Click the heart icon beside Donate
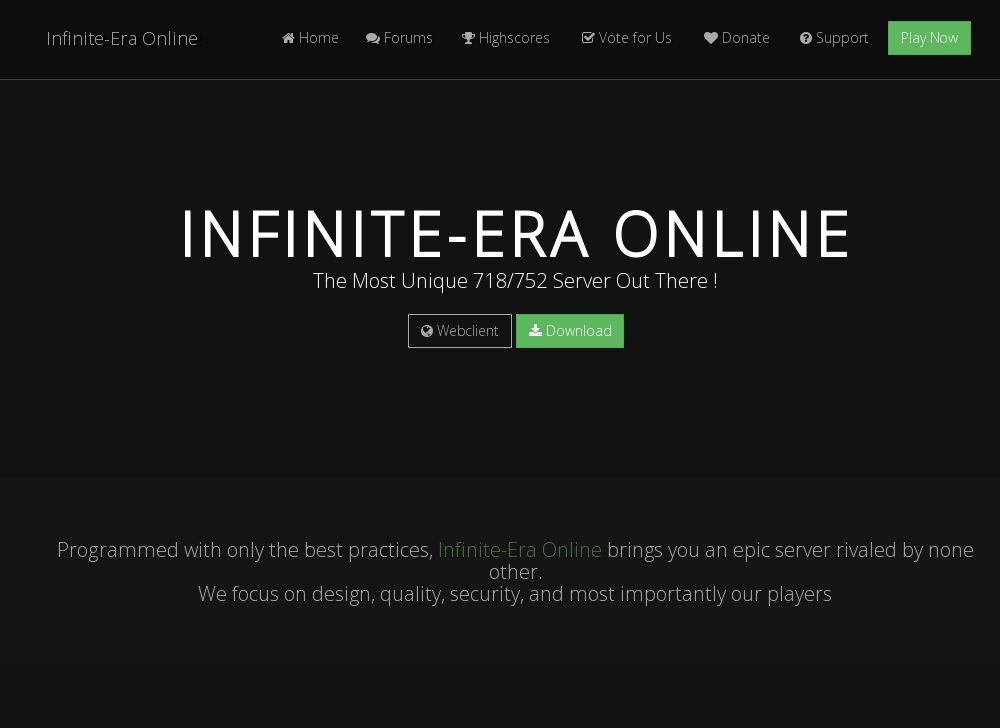The height and width of the screenshot is (728, 1000). (x=711, y=38)
